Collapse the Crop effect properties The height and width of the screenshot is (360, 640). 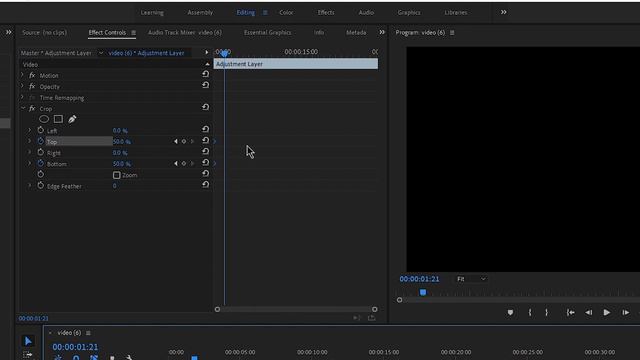click(23, 108)
